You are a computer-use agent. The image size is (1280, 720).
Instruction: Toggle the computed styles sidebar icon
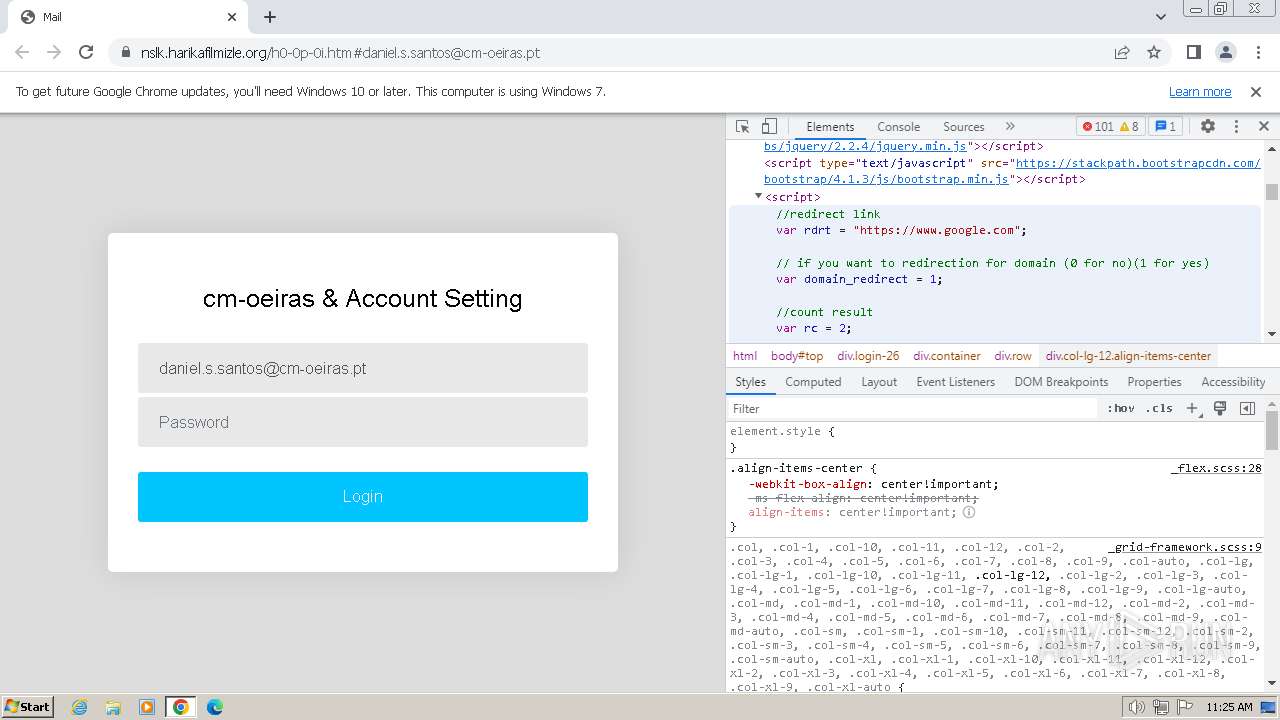(x=1247, y=408)
